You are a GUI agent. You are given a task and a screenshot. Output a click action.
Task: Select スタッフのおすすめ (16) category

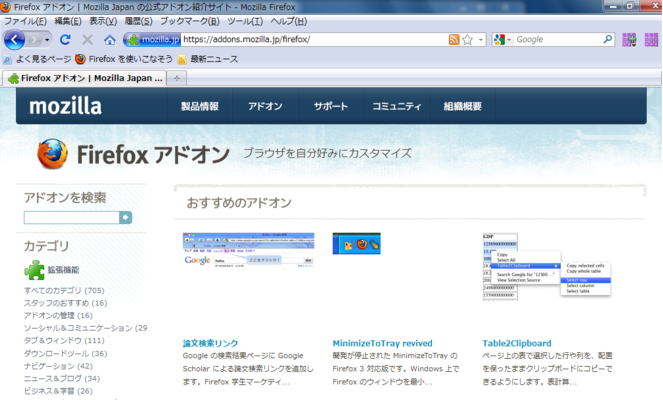pyautogui.click(x=66, y=303)
